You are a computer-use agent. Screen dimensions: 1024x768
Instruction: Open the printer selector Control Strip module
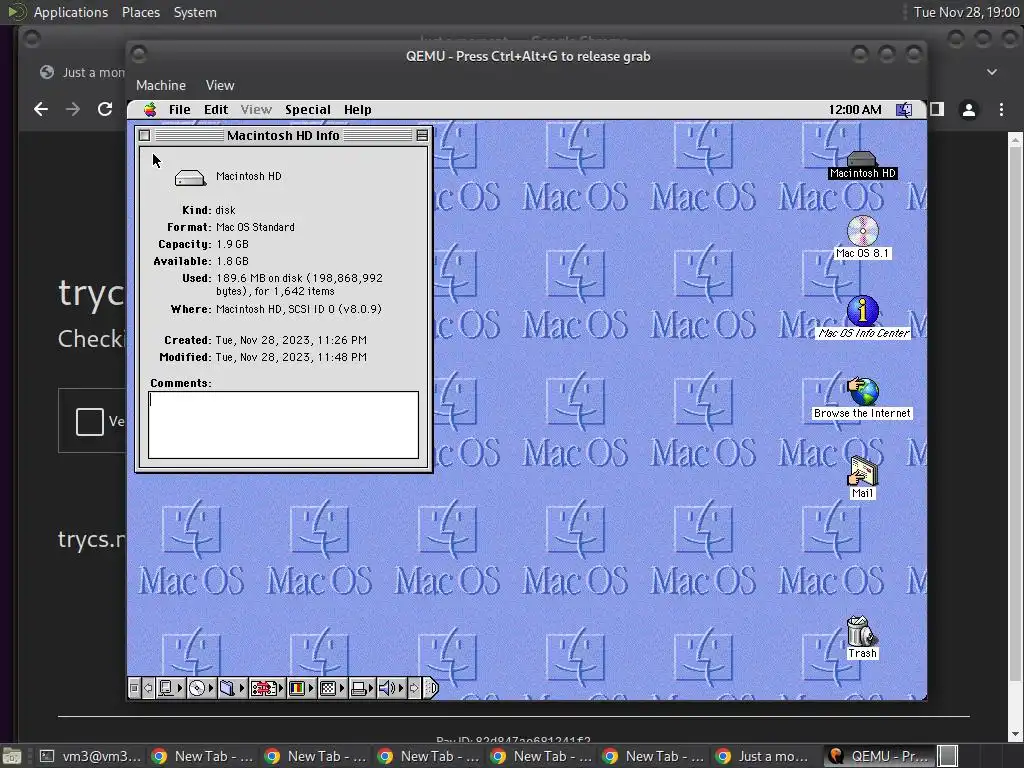tap(362, 688)
